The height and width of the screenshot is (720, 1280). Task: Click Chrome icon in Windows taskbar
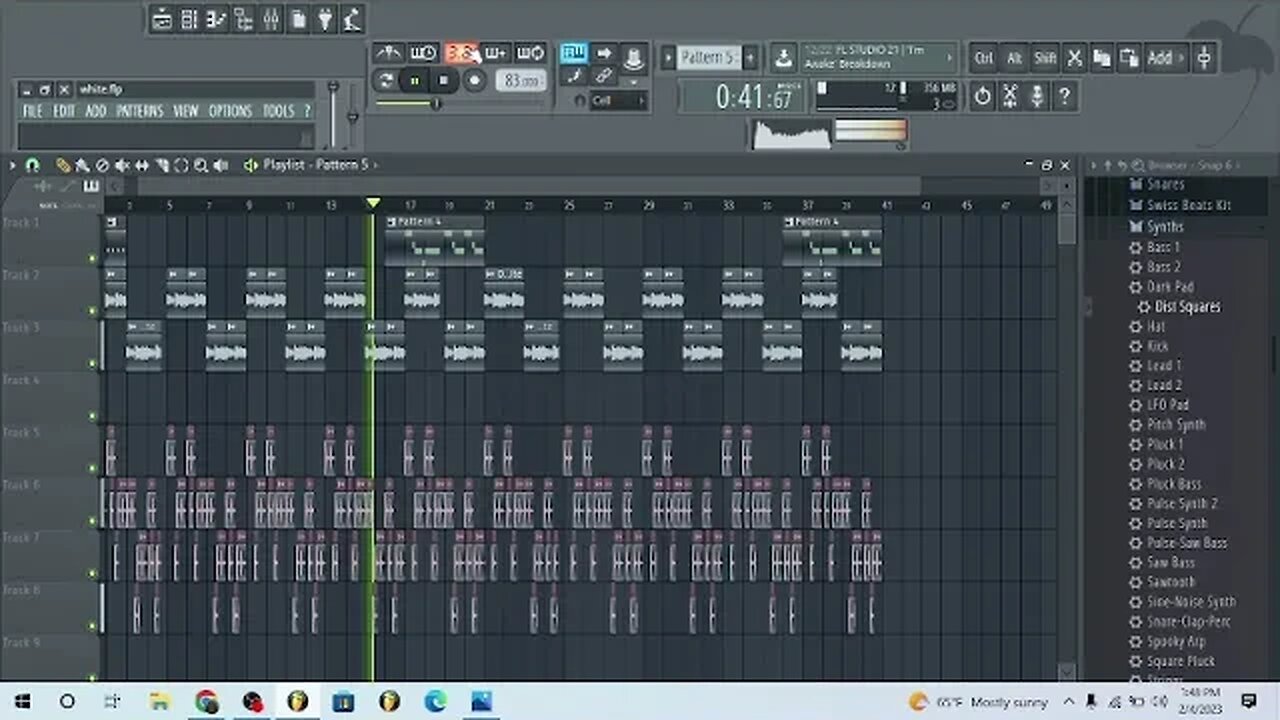pyautogui.click(x=207, y=701)
